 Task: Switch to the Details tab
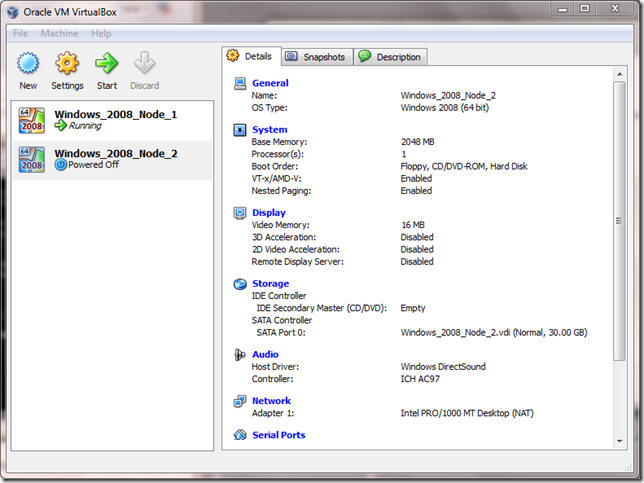click(x=252, y=56)
